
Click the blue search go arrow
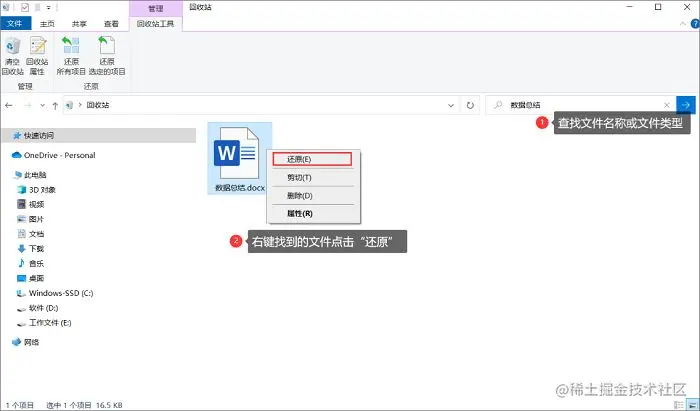tap(686, 105)
